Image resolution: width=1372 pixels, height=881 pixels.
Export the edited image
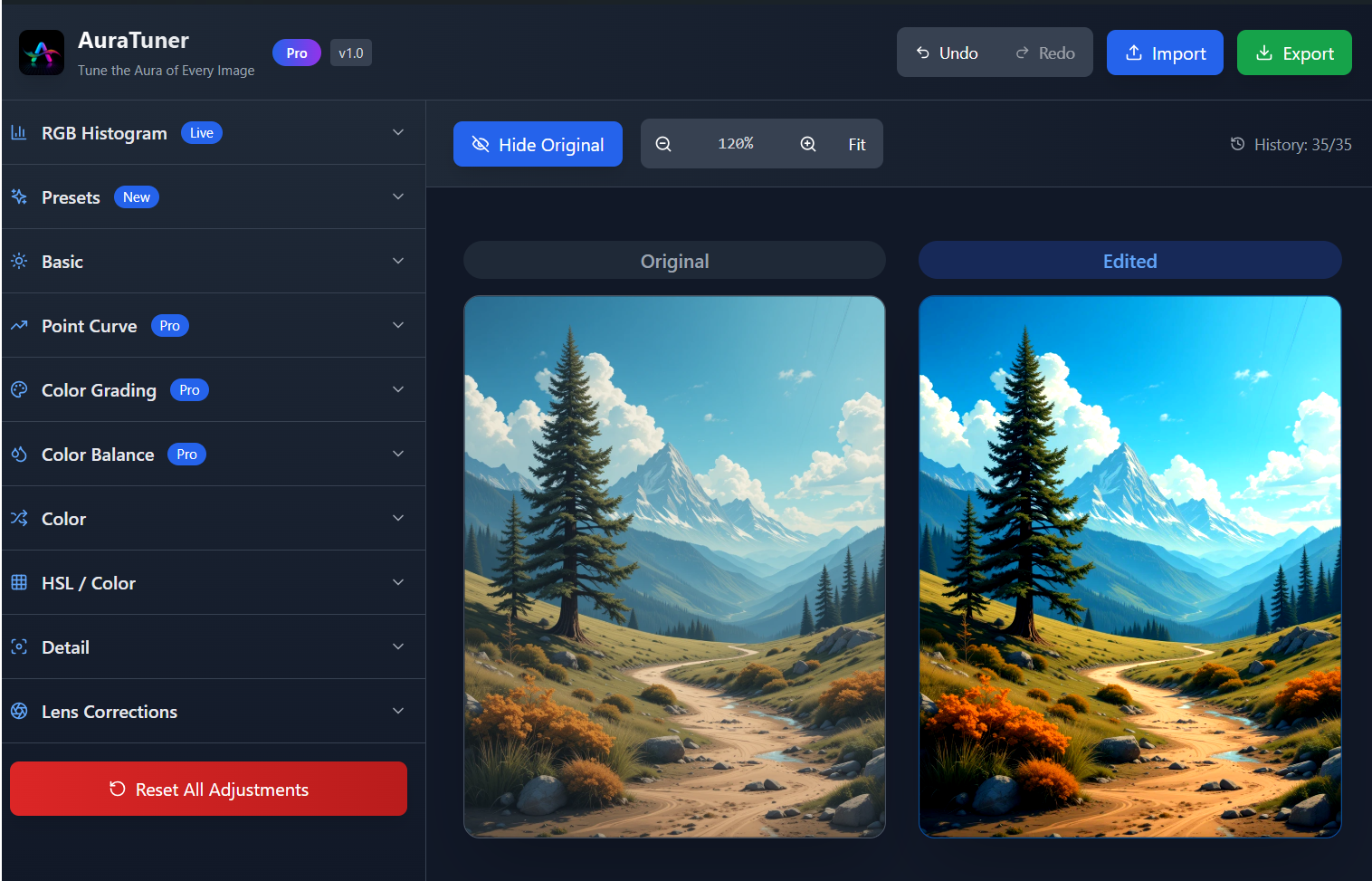1294,53
